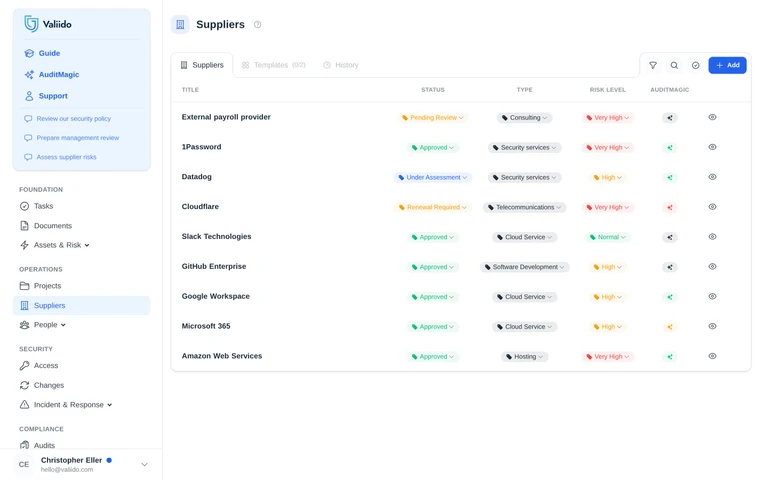
Task: Run AuditMagic for External payroll provider
Action: click(x=670, y=118)
